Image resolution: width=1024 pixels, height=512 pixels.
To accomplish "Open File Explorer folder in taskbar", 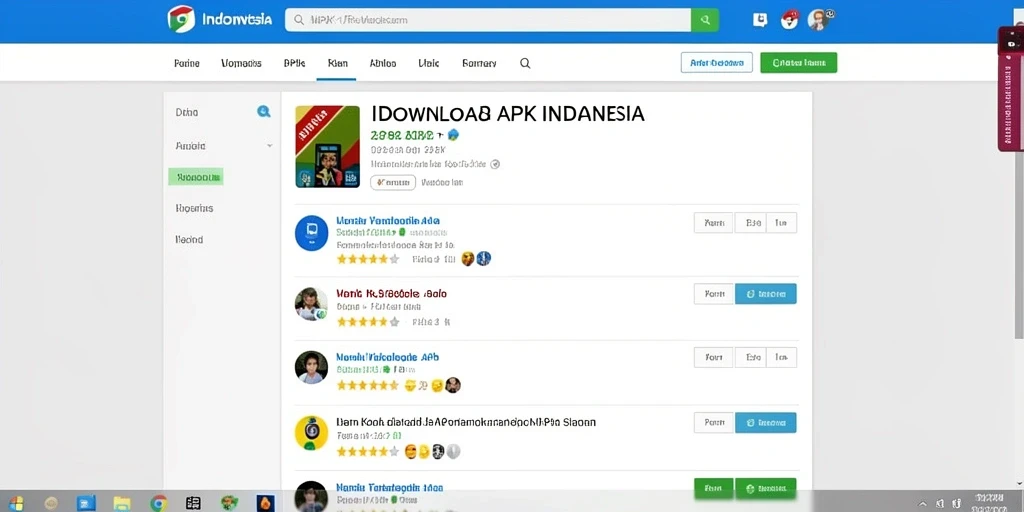I will (121, 503).
